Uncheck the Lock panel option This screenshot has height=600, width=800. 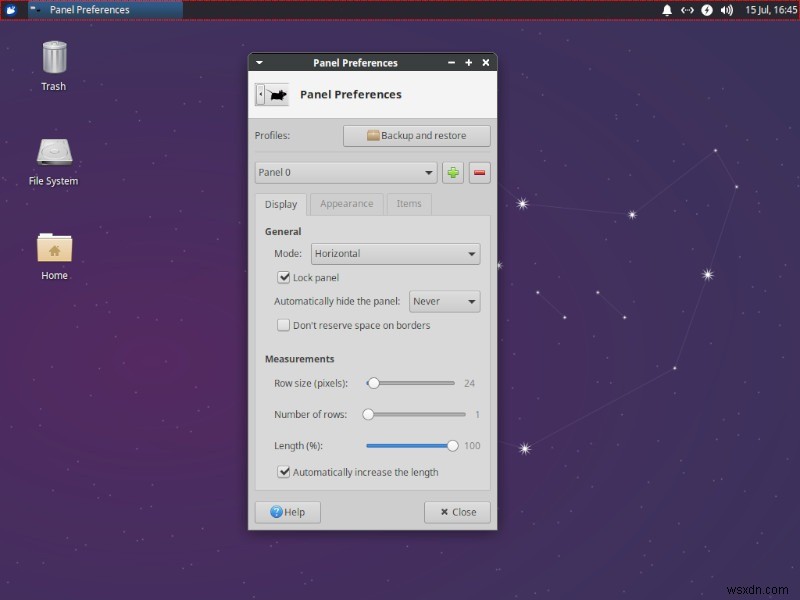284,277
